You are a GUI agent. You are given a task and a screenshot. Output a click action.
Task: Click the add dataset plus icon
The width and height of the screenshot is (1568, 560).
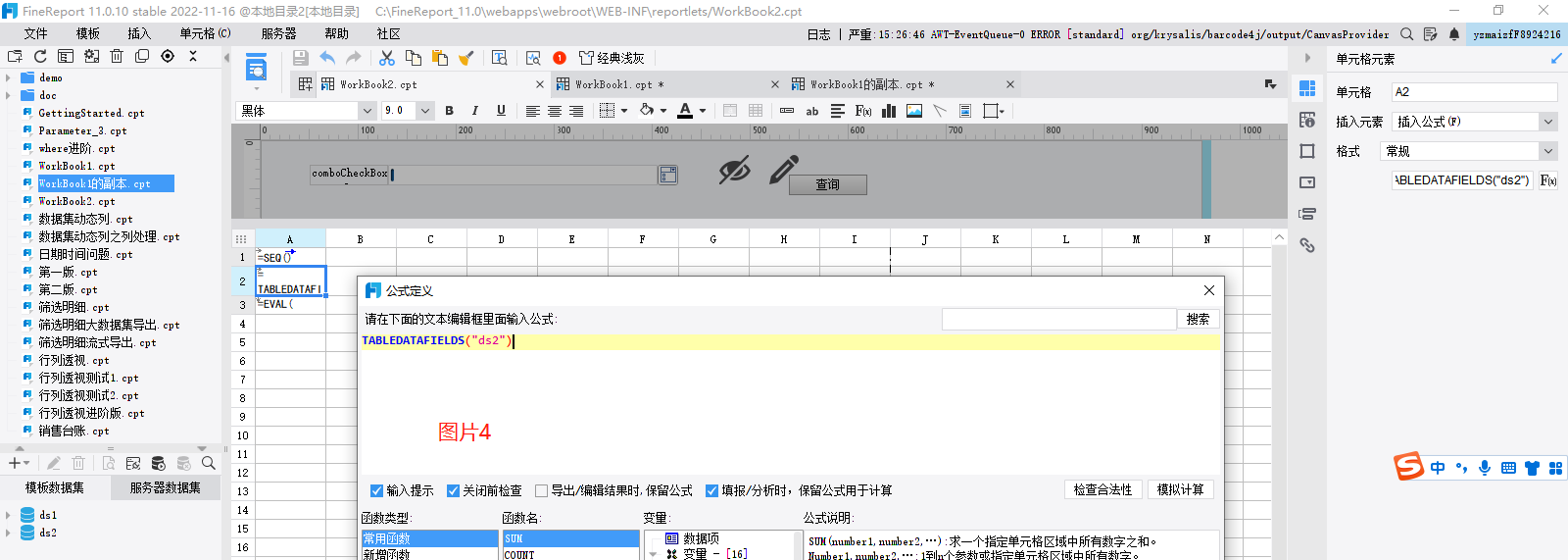point(14,463)
